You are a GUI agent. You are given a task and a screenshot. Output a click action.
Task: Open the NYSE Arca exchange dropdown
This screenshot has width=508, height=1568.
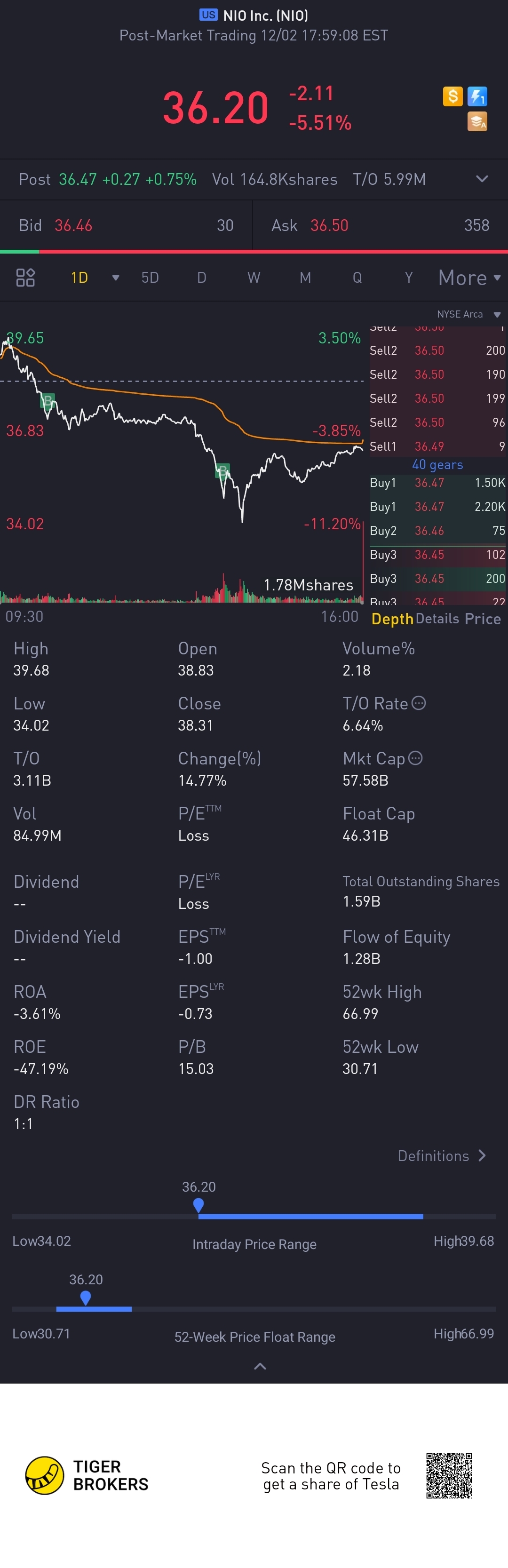tap(497, 315)
